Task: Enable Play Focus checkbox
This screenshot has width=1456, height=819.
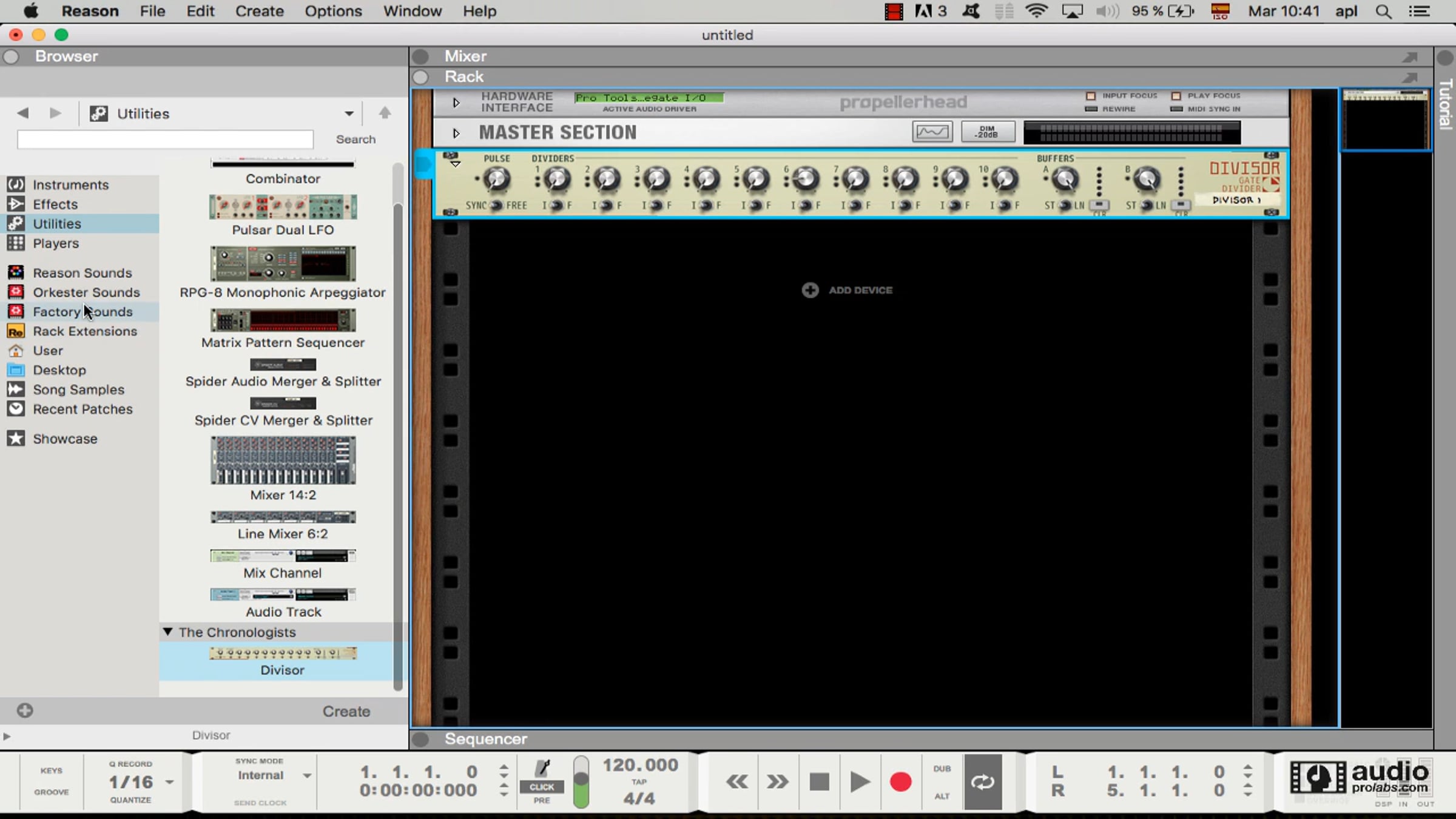Action: tap(1176, 96)
